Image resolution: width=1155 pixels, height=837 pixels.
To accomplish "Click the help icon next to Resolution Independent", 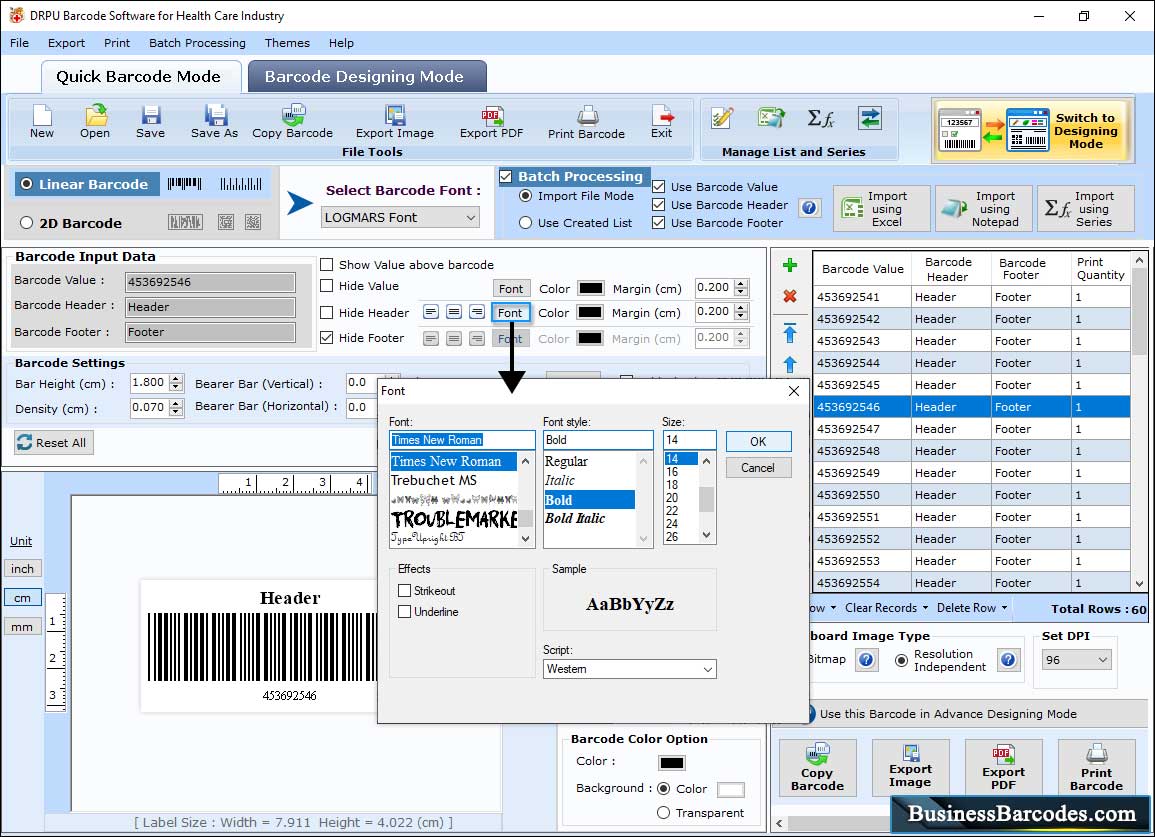I will pyautogui.click(x=1008, y=659).
